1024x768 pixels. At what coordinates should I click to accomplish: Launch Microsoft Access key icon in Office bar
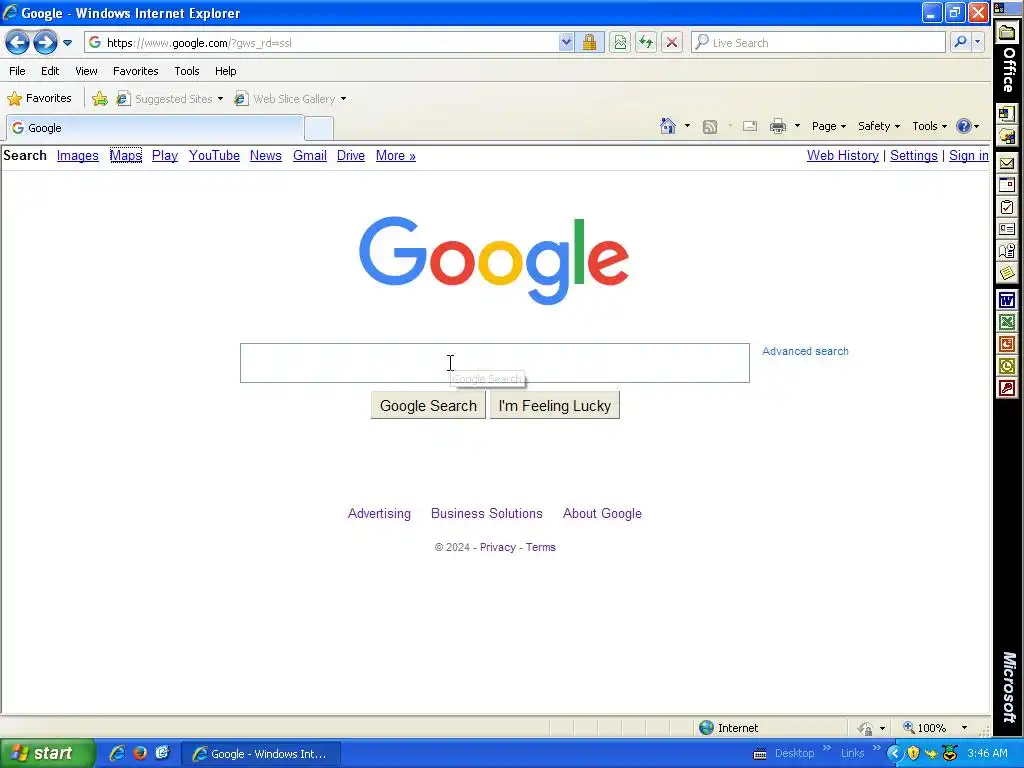(1007, 389)
